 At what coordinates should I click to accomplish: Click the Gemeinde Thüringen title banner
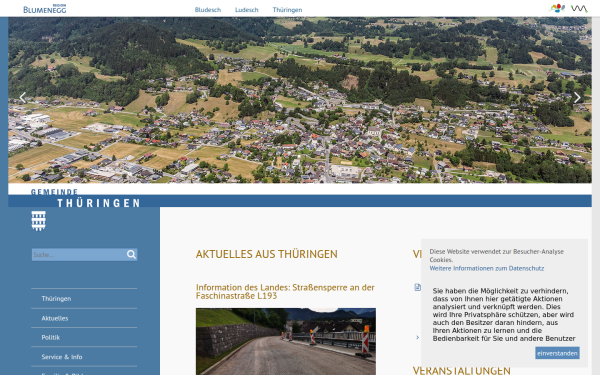coord(86,198)
